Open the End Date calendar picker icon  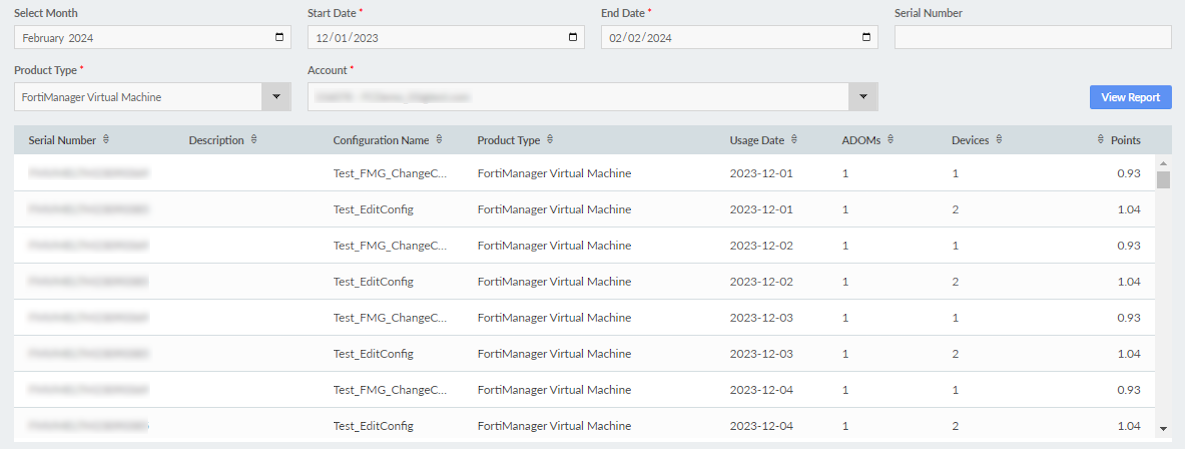click(866, 38)
